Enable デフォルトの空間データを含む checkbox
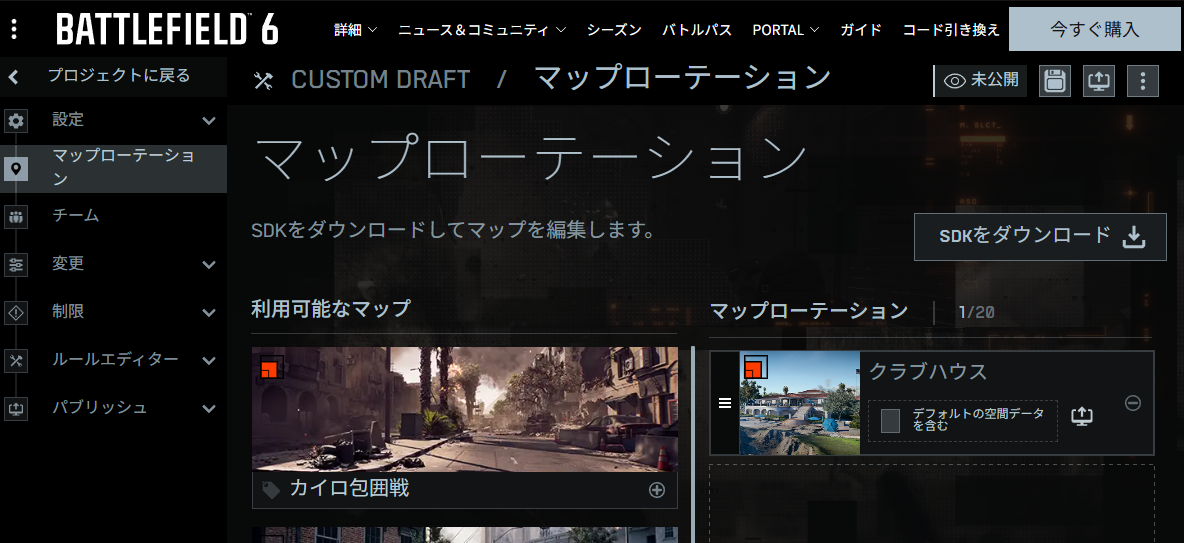 point(890,421)
